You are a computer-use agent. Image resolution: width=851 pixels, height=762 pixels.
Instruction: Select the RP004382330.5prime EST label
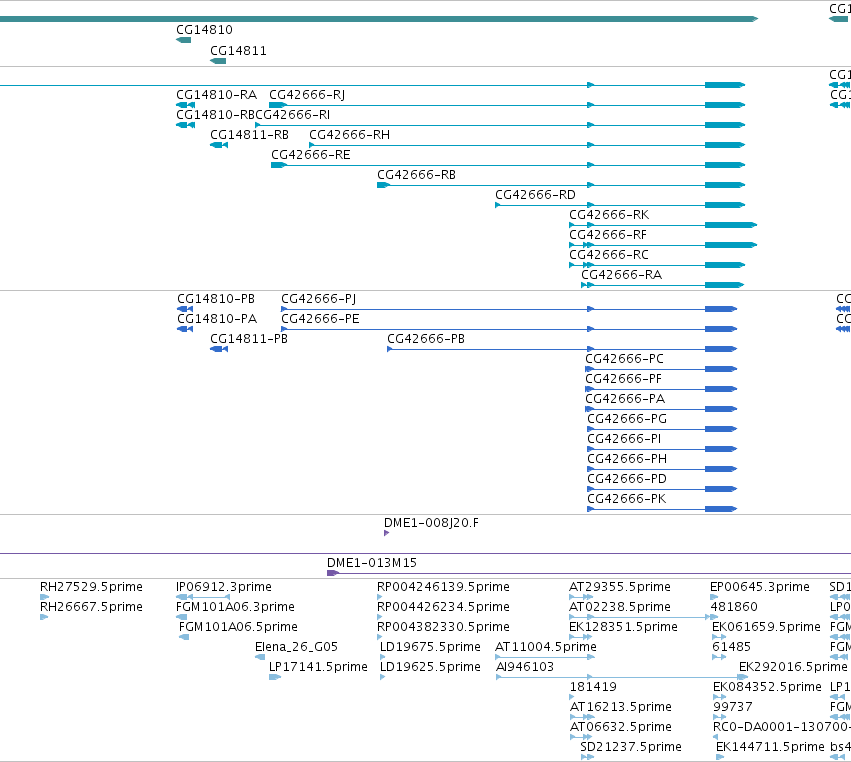pyautogui.click(x=443, y=627)
